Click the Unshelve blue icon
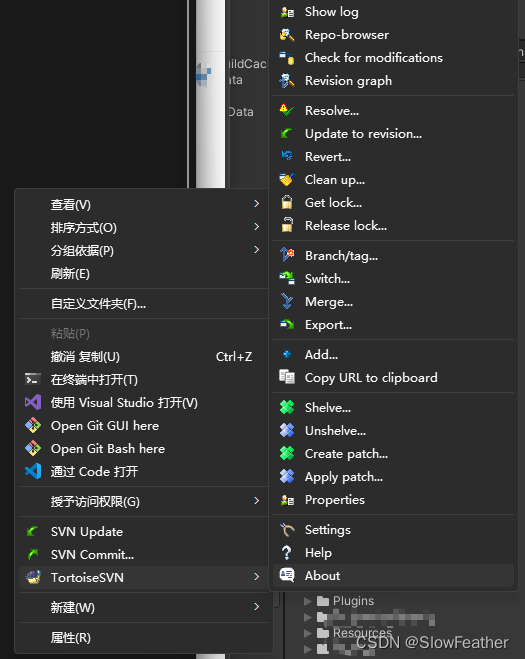Viewport: 525px width, 659px height. [287, 430]
